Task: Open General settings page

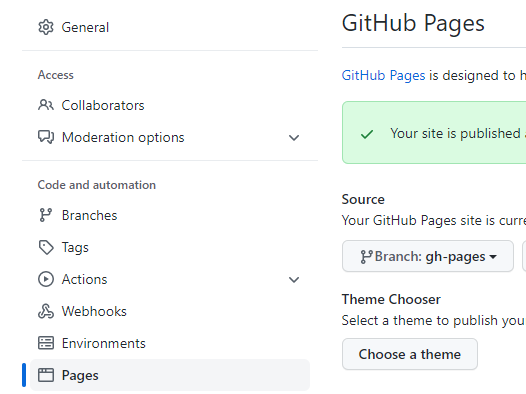Action: click(170, 27)
